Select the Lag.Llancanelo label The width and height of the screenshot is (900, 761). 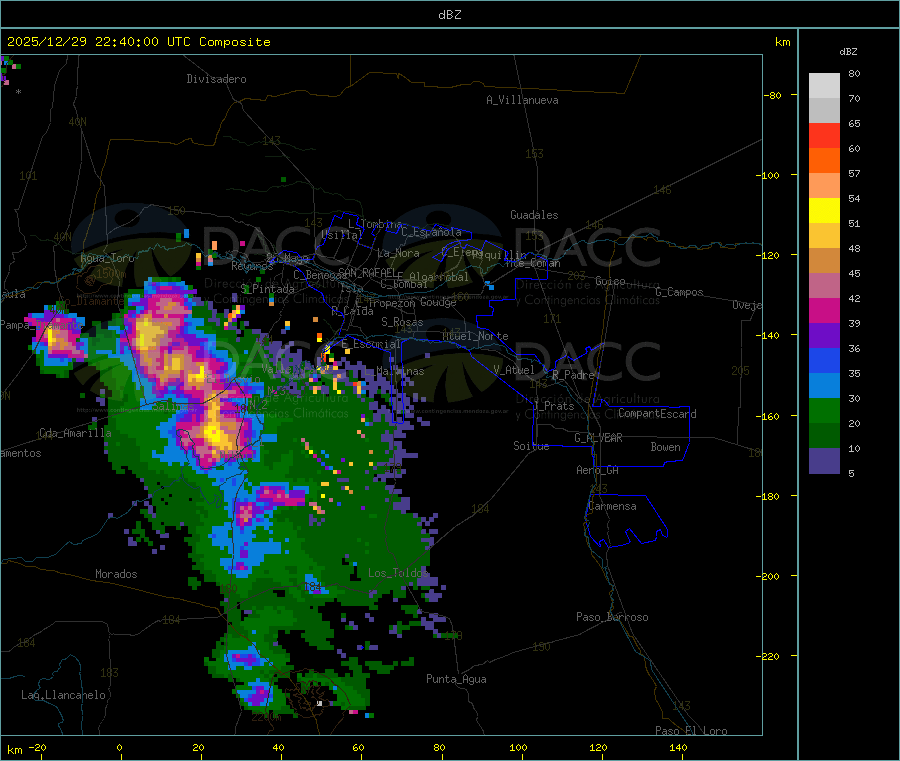point(63,695)
